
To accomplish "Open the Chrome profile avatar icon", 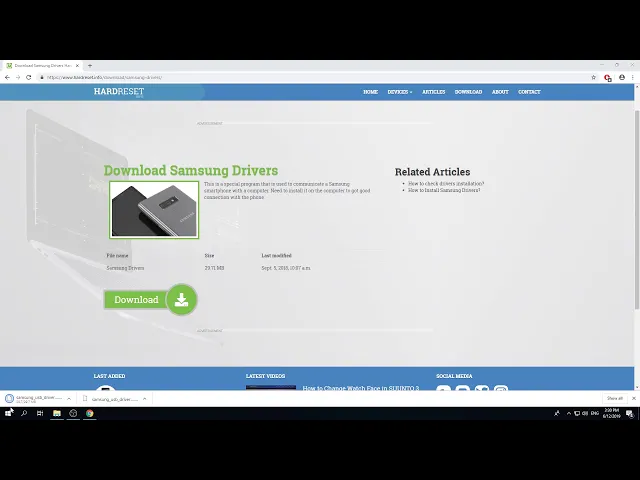I will coord(622,77).
